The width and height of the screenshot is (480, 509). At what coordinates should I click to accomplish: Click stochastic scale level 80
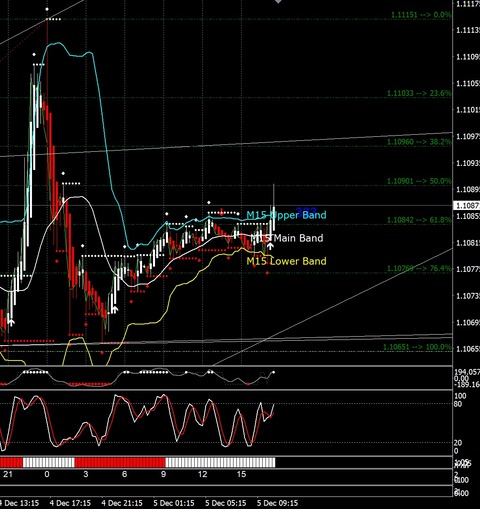[458, 404]
